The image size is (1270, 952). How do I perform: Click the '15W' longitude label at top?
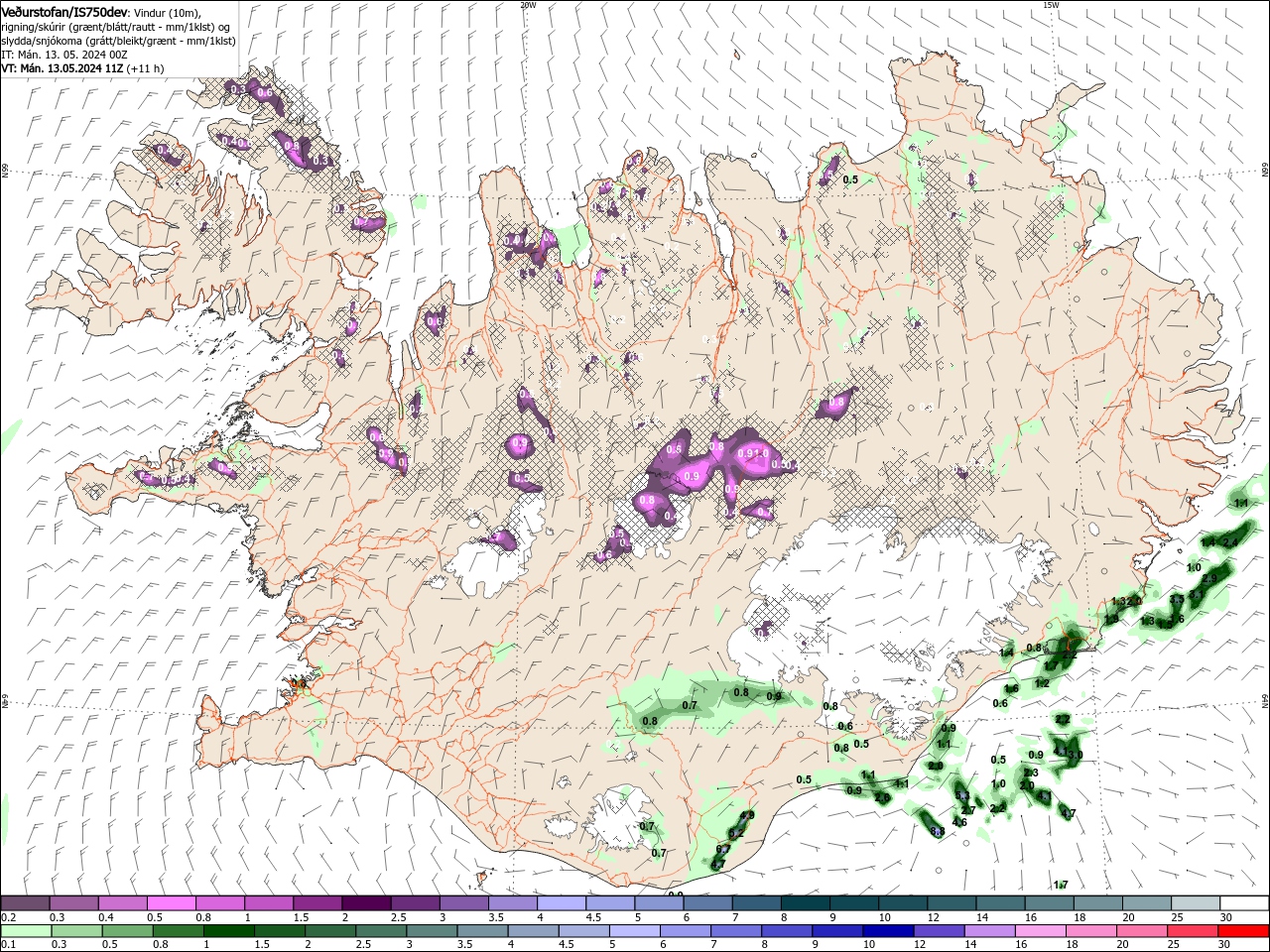coord(1051,5)
